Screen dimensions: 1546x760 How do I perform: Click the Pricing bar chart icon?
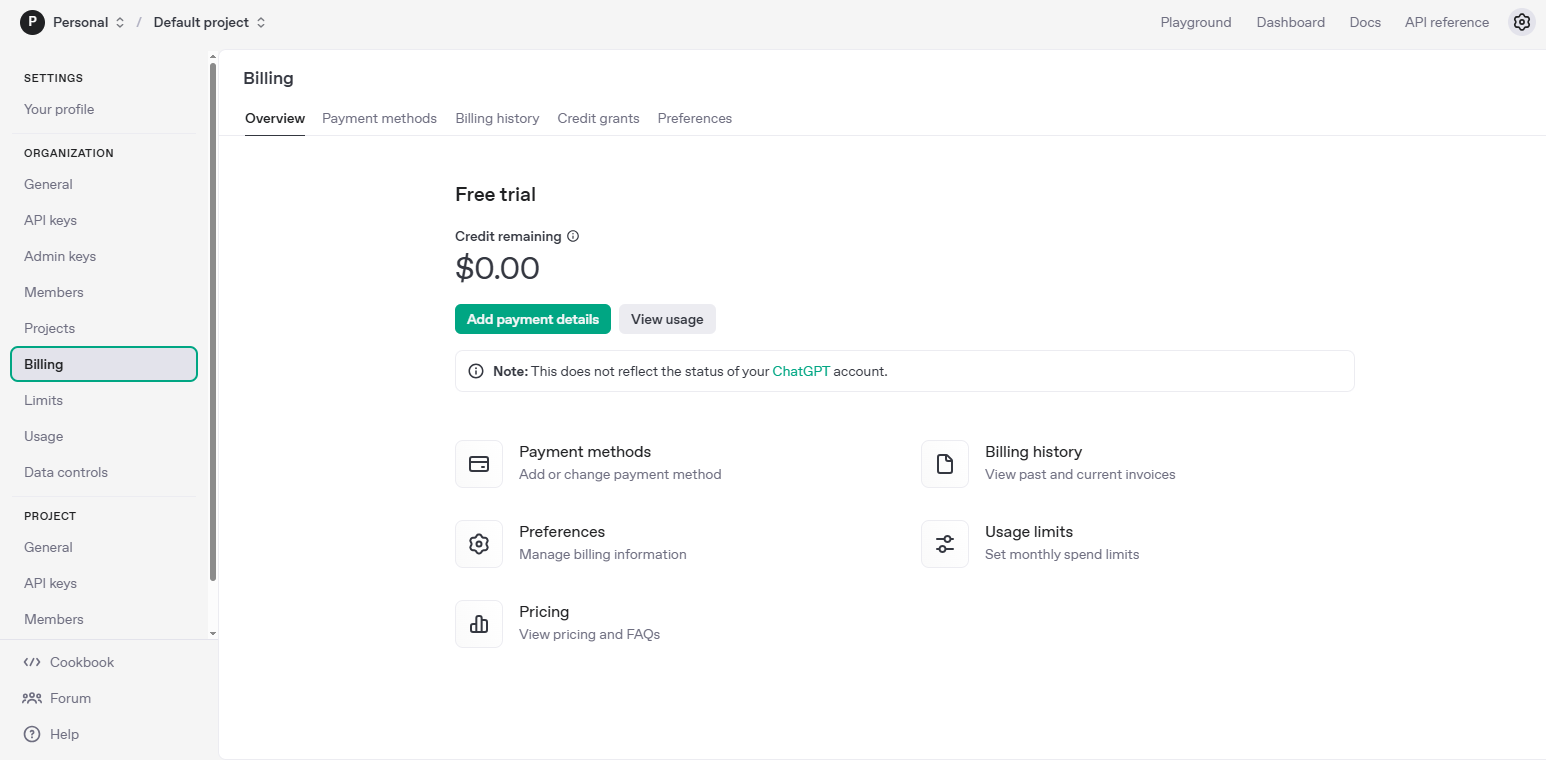(479, 624)
